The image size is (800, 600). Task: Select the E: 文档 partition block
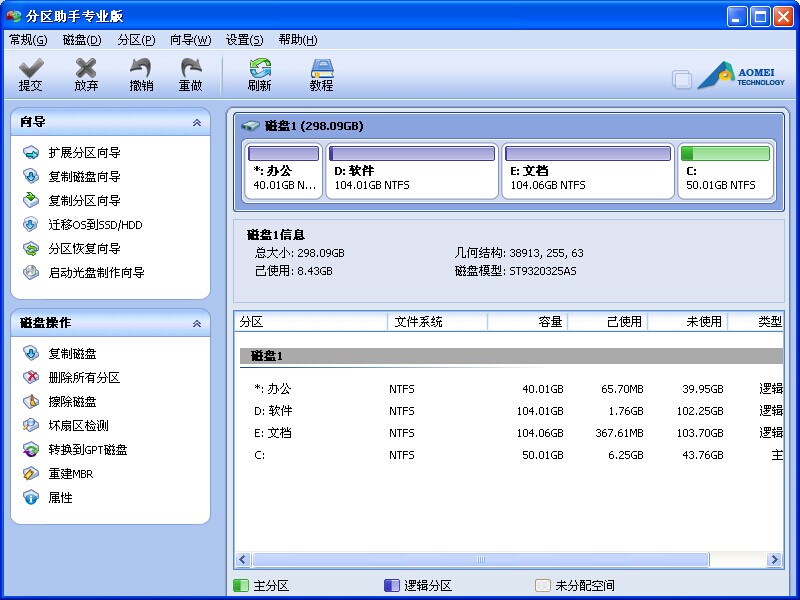(588, 171)
